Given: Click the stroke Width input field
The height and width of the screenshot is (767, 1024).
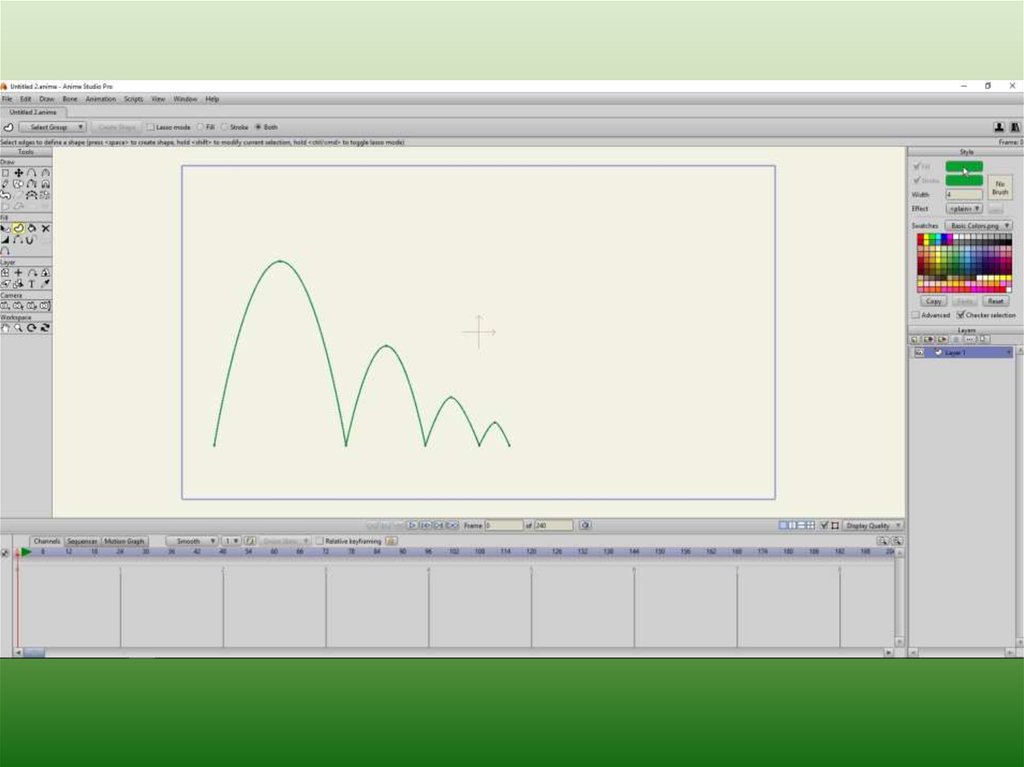Looking at the screenshot, I should [964, 194].
